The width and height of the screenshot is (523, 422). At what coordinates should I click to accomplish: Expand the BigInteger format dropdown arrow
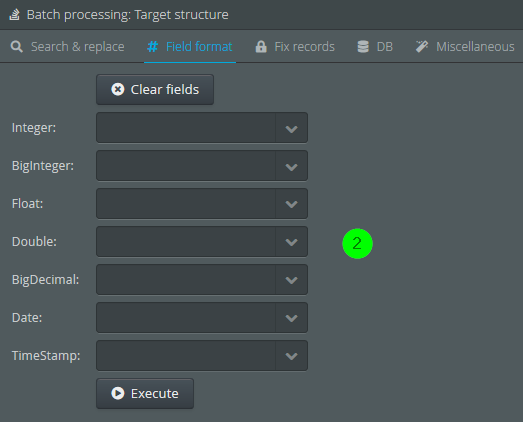(292, 166)
